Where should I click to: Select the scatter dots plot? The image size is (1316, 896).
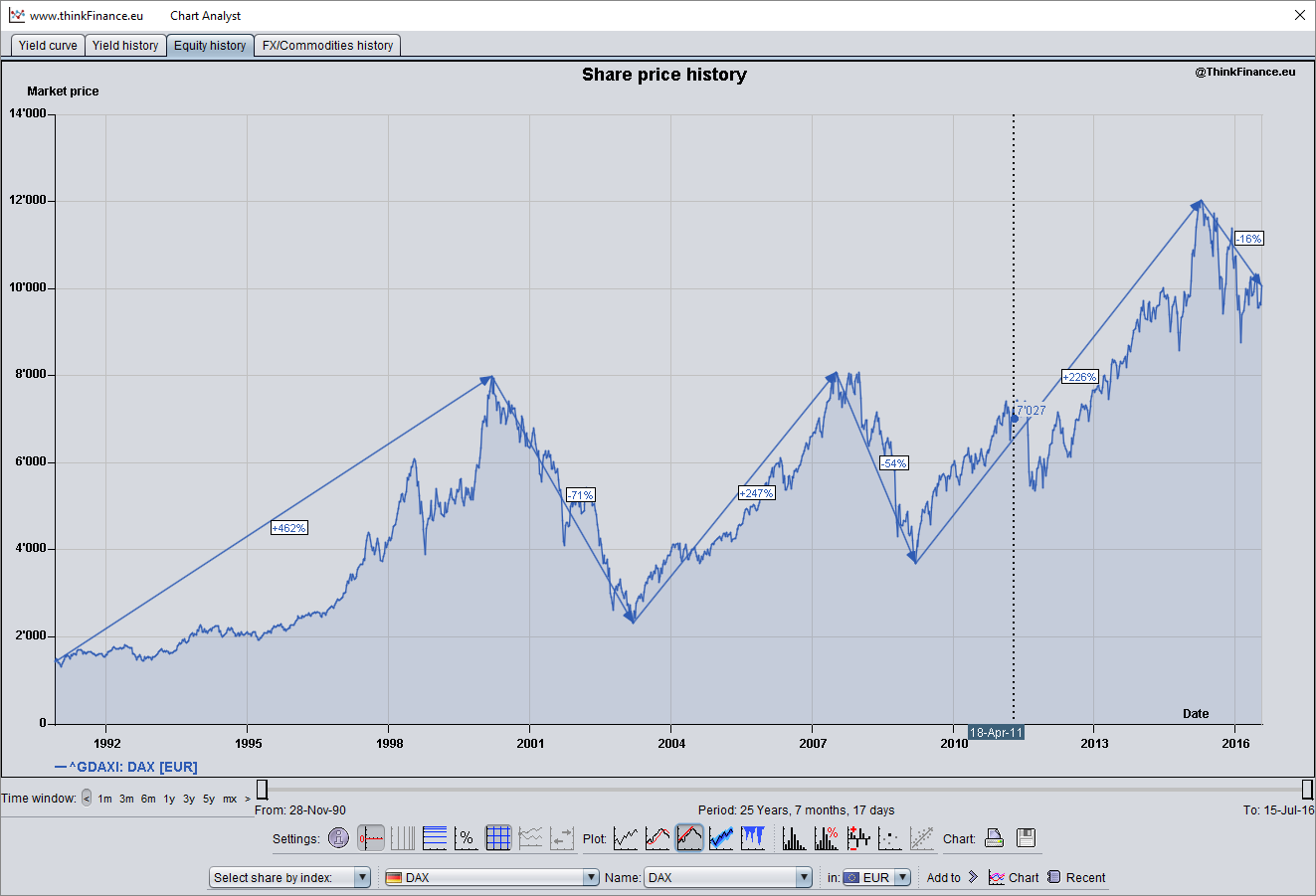890,838
